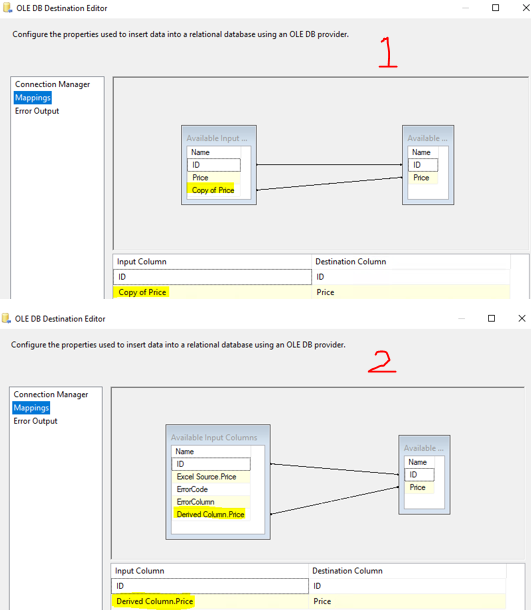The width and height of the screenshot is (531, 610).
Task: Close the top OLE DB Destination Editor
Action: (526, 8)
